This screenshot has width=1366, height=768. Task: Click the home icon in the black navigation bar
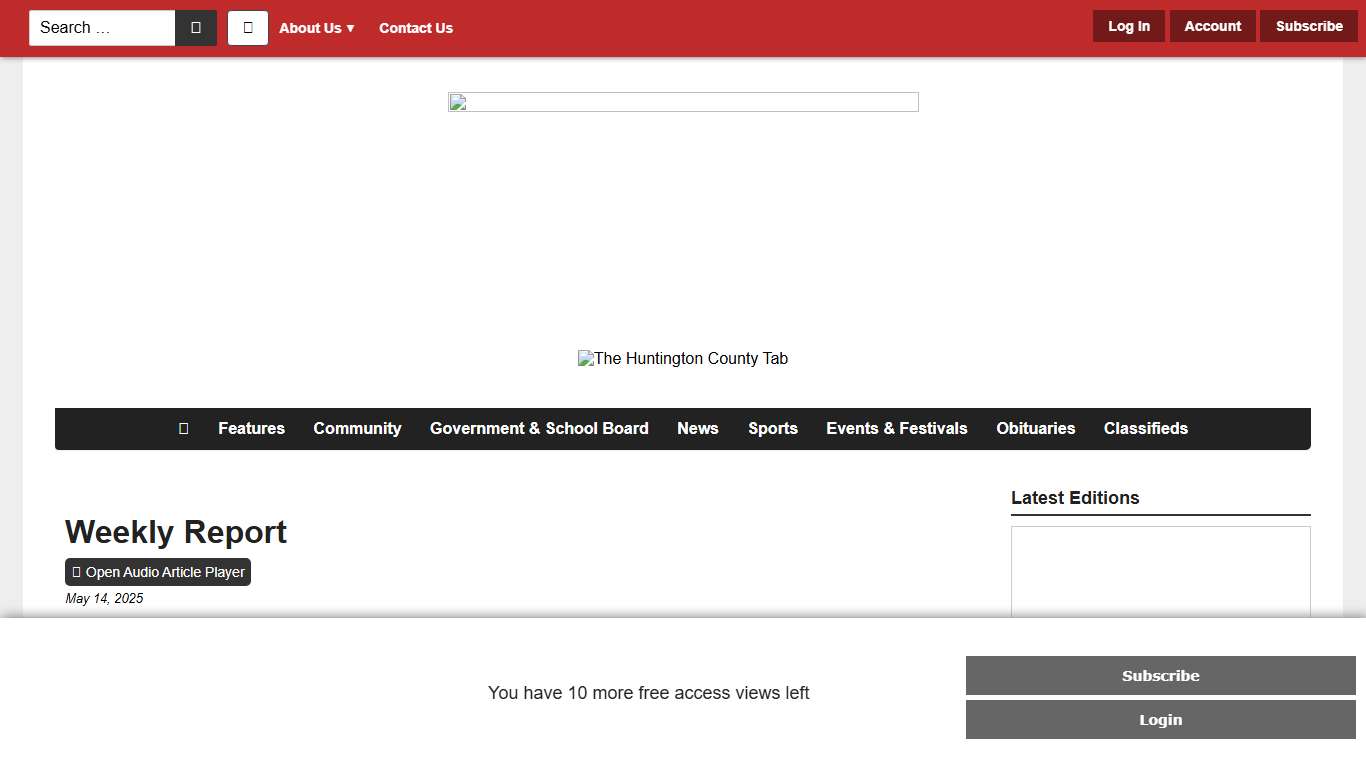[x=183, y=429]
